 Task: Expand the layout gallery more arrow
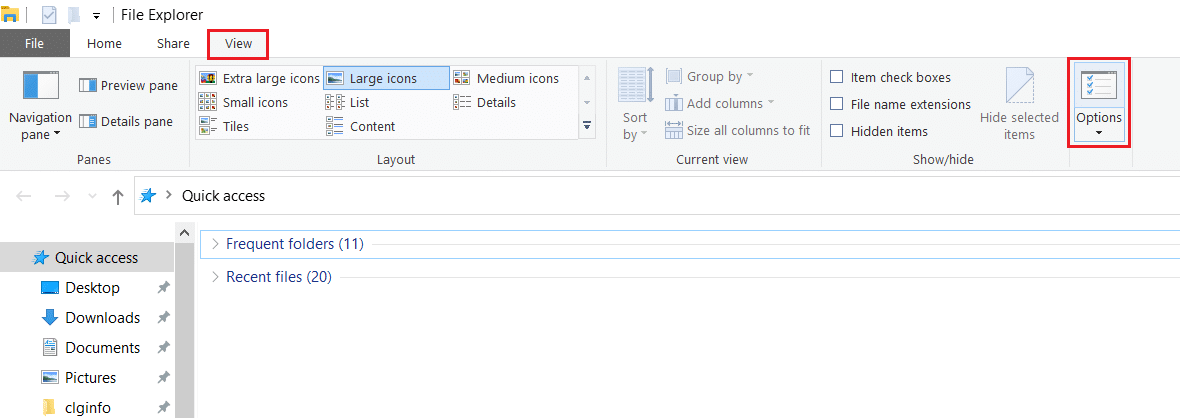[x=588, y=125]
